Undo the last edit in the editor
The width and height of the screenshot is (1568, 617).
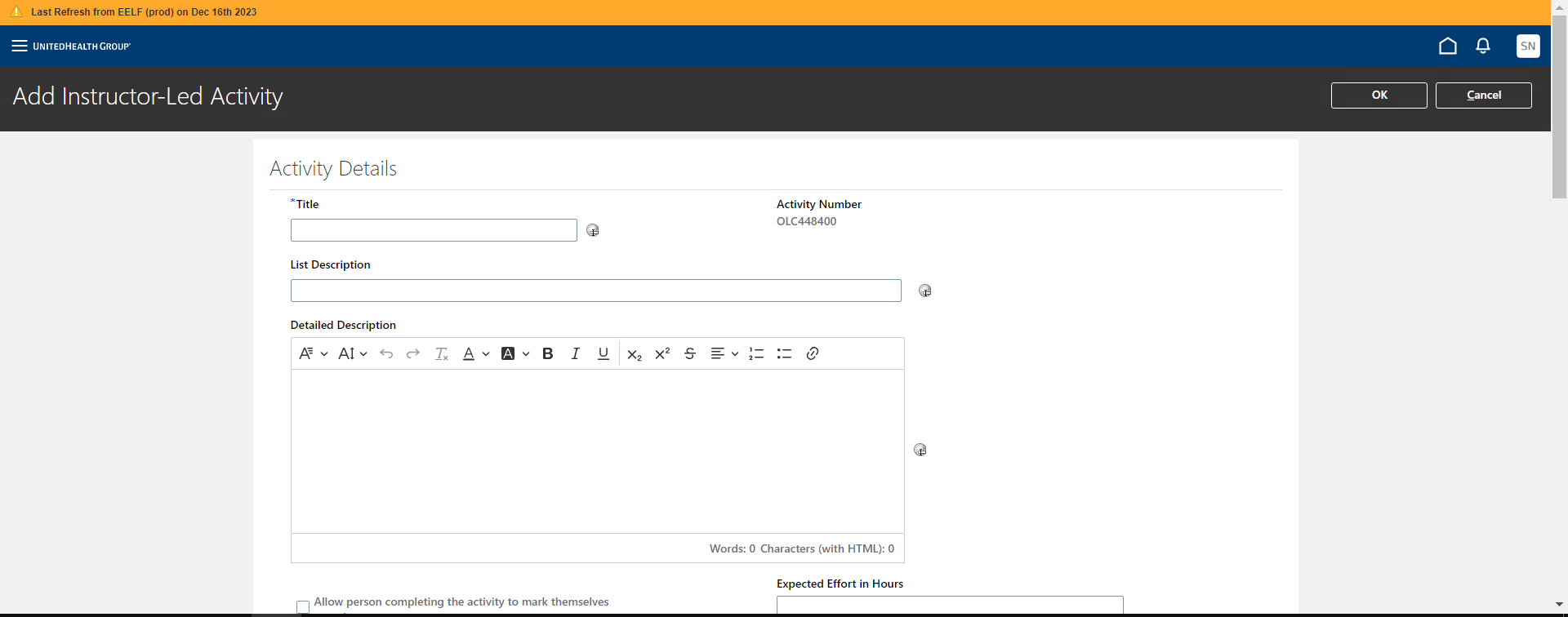point(386,353)
